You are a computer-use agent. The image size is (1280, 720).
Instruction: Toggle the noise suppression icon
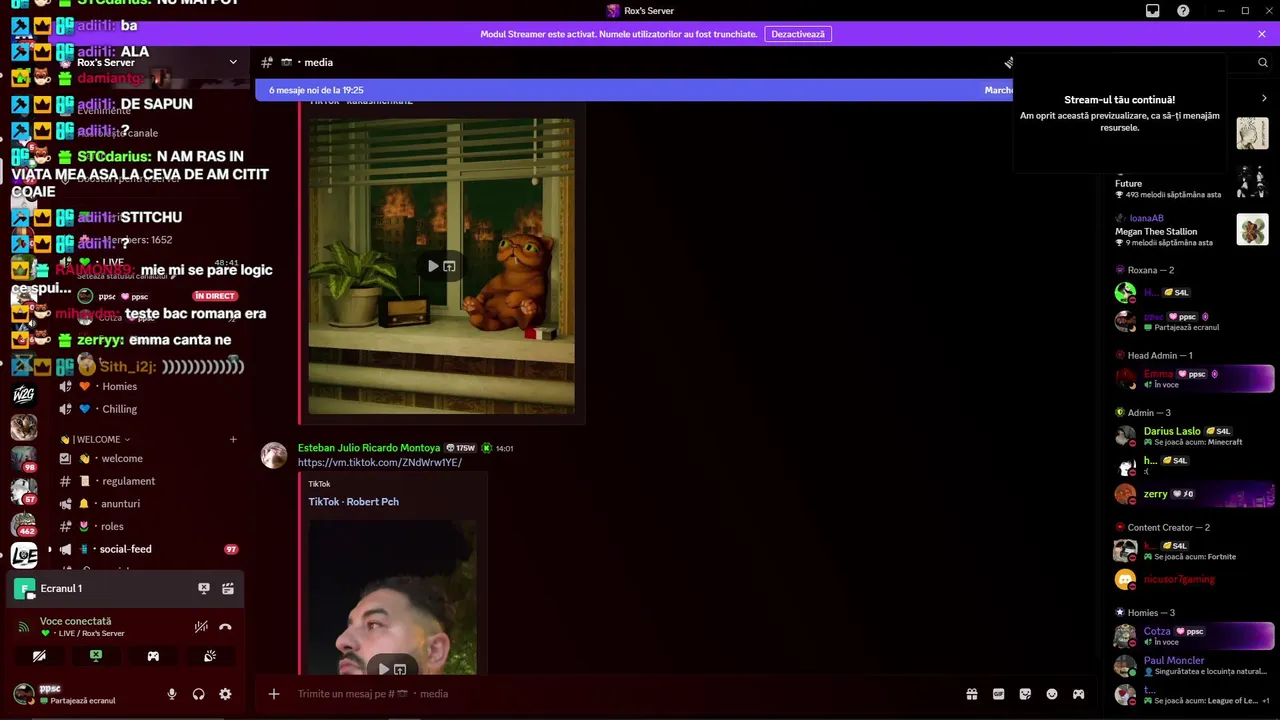(x=201, y=627)
